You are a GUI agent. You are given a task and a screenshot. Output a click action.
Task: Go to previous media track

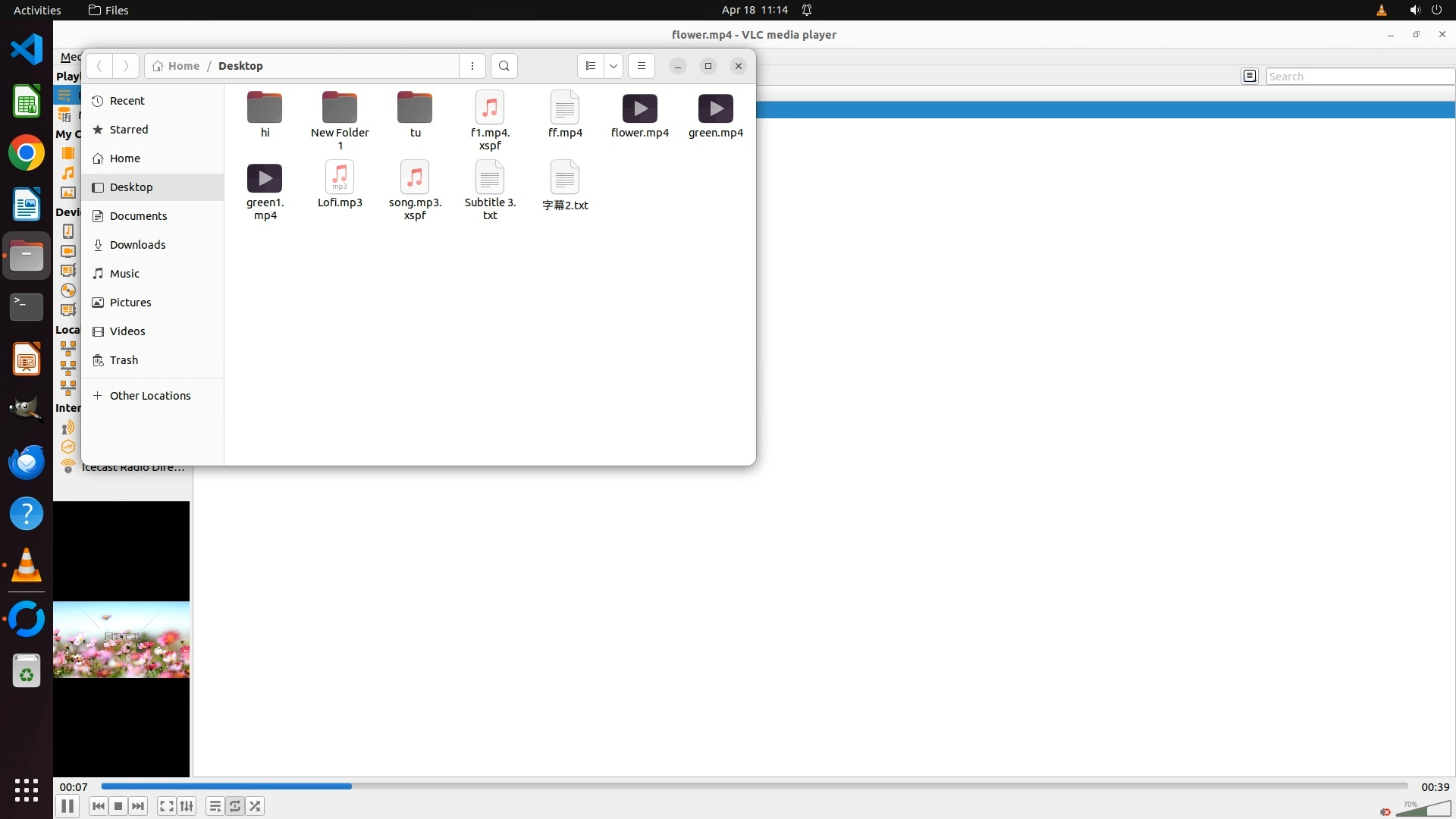(98, 806)
